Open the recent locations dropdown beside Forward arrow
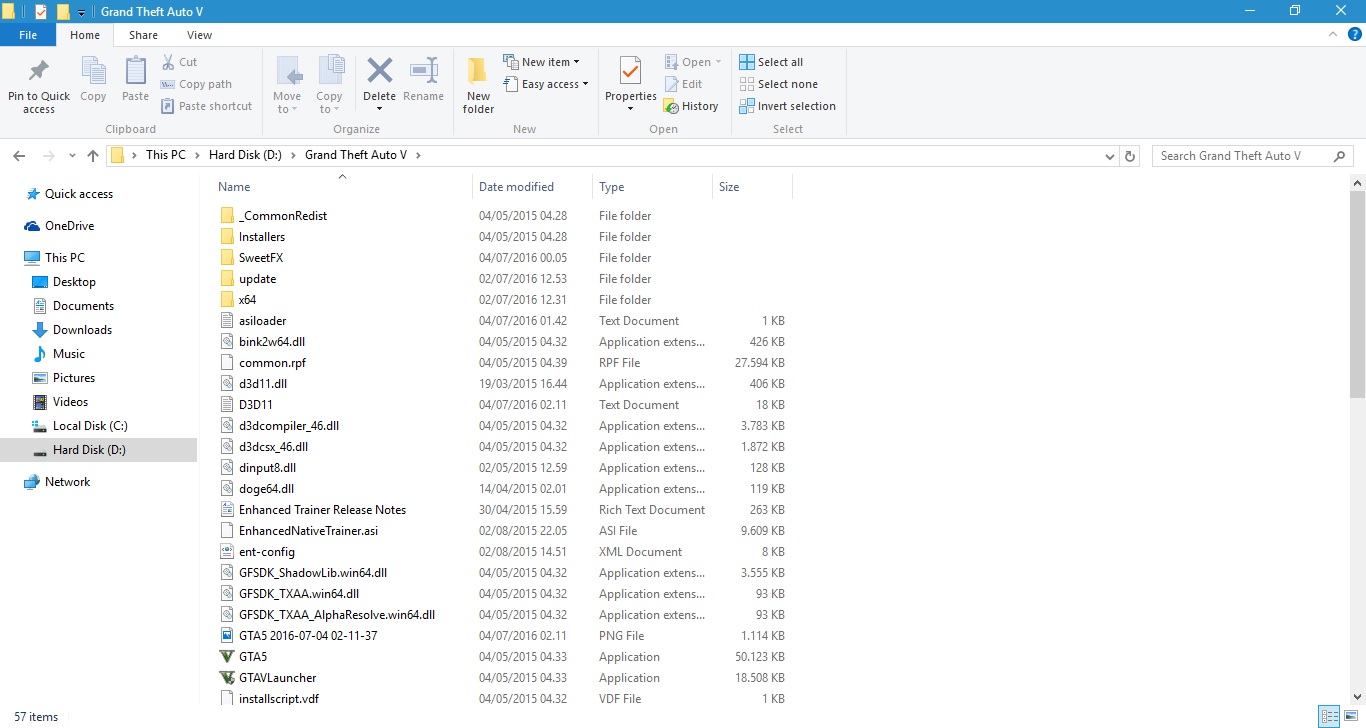Image resolution: width=1366 pixels, height=728 pixels. point(72,156)
